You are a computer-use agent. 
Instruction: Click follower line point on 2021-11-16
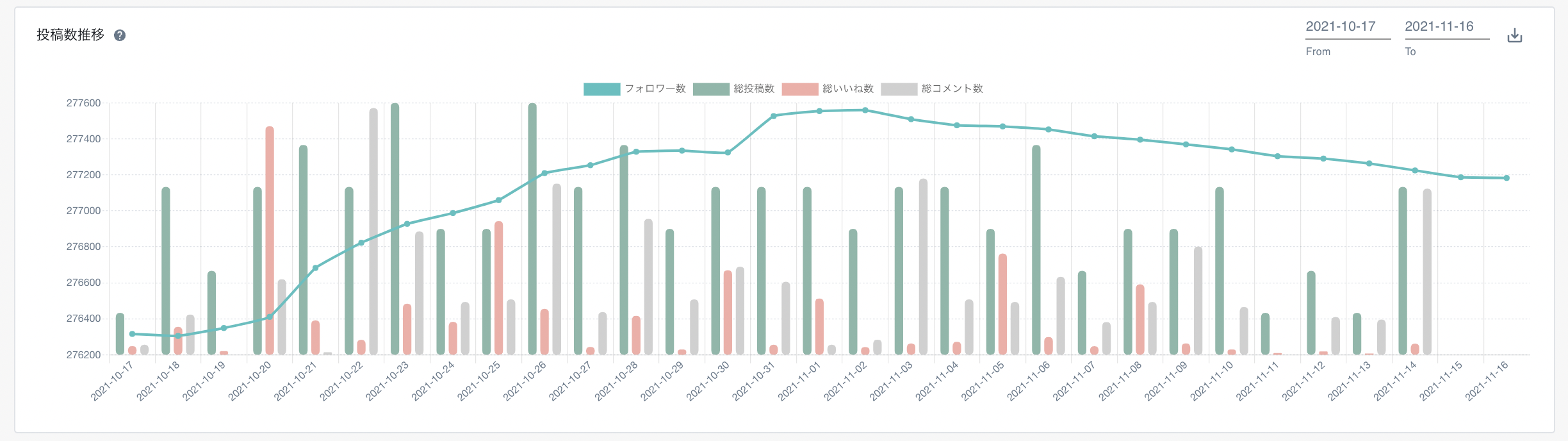(1507, 178)
